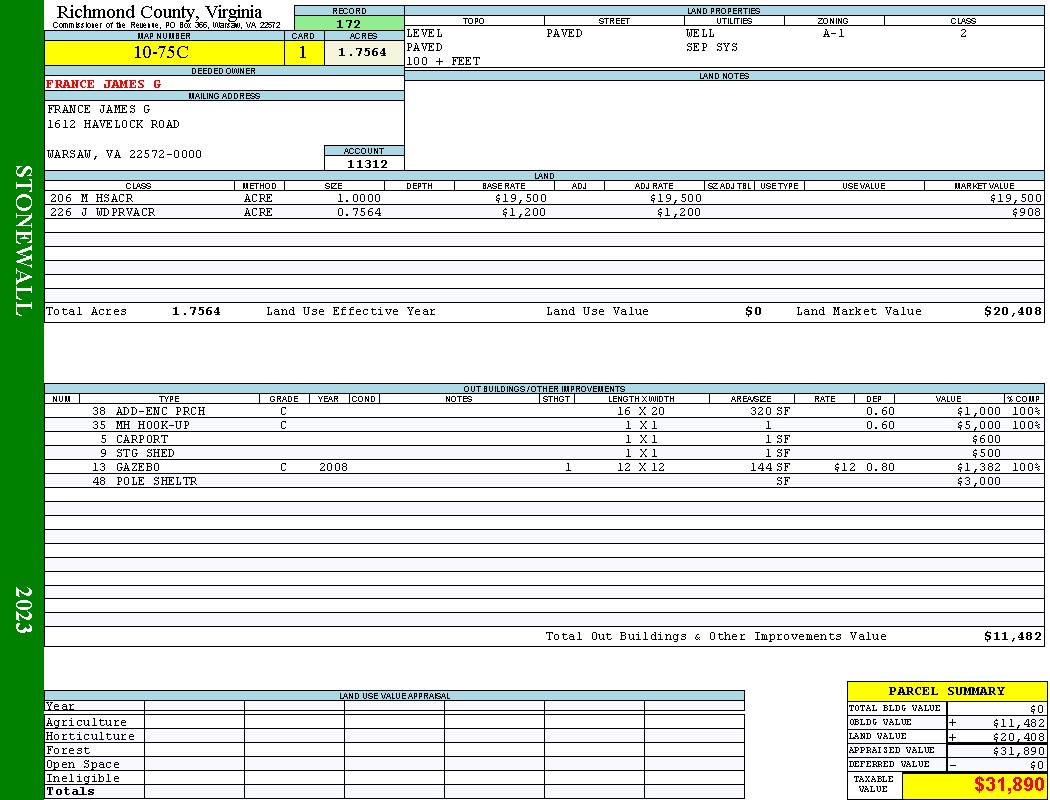Select the OBLDG VALUE $11,482 in summary
Screen dimensions: 1050x800
pos(1018,723)
